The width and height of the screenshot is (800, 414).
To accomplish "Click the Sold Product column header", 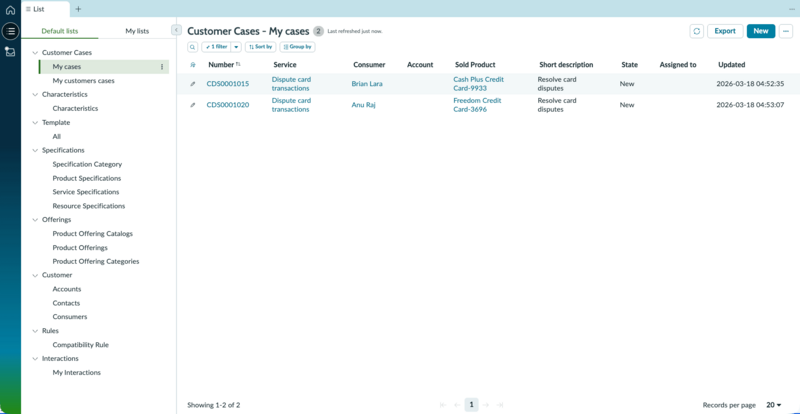I will point(475,65).
